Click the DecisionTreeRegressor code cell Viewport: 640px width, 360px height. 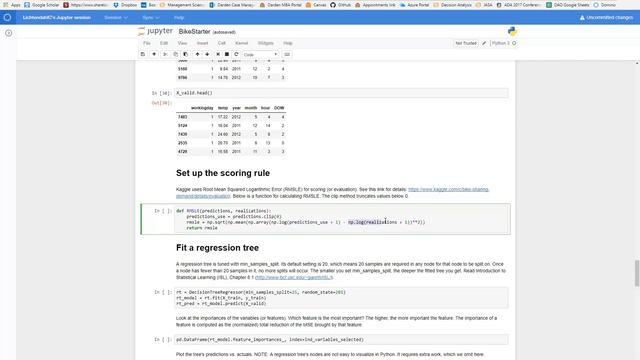[342, 298]
